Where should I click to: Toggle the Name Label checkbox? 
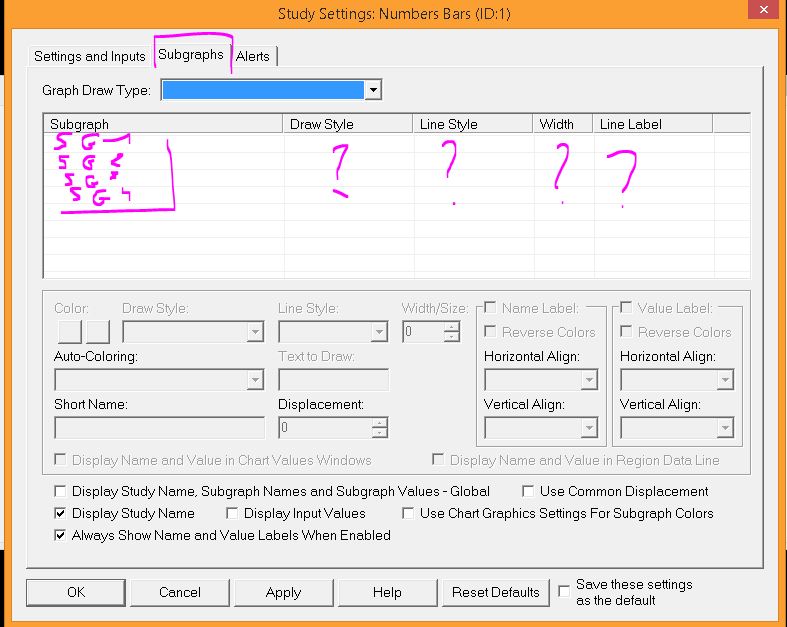pyautogui.click(x=490, y=307)
